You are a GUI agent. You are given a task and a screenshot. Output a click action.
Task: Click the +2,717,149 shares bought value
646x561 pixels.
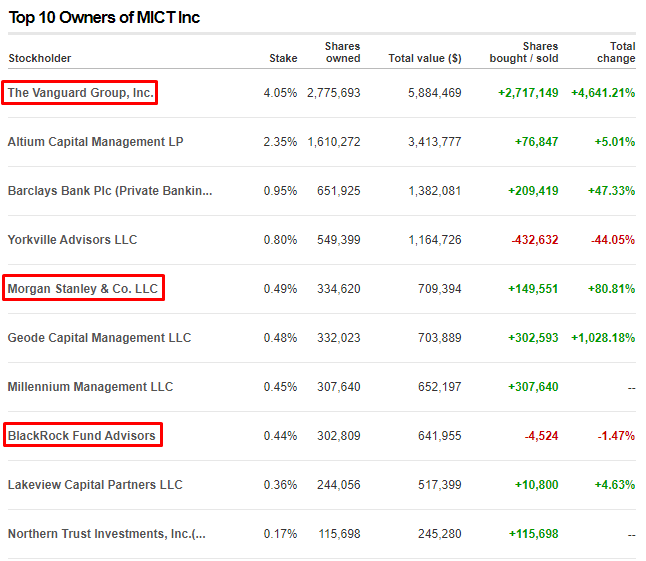point(529,93)
